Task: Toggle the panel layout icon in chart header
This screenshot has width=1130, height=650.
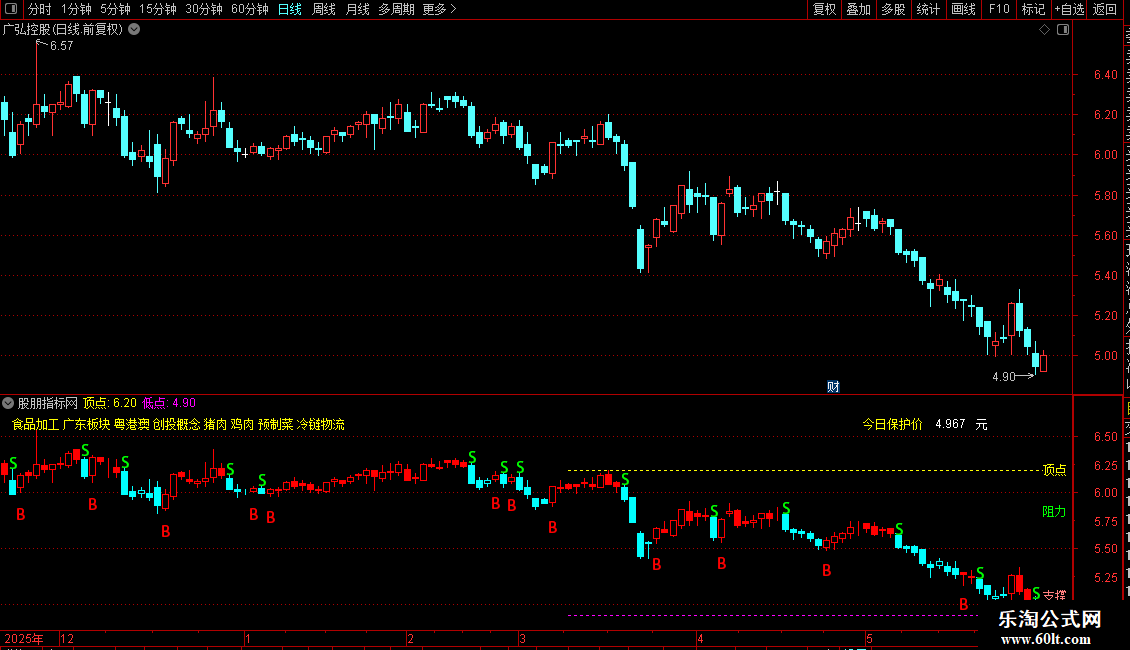Action: (x=1063, y=30)
